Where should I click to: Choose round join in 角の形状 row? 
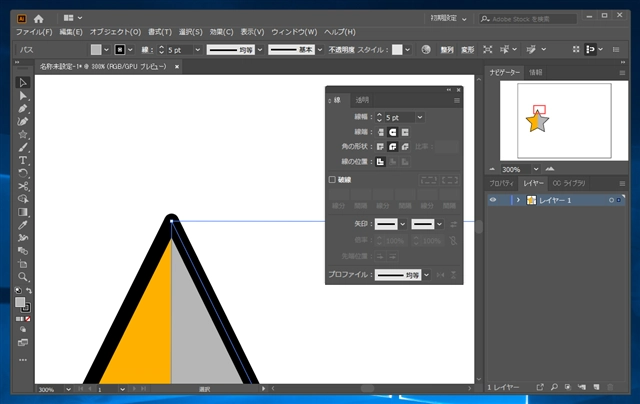pyautogui.click(x=393, y=147)
